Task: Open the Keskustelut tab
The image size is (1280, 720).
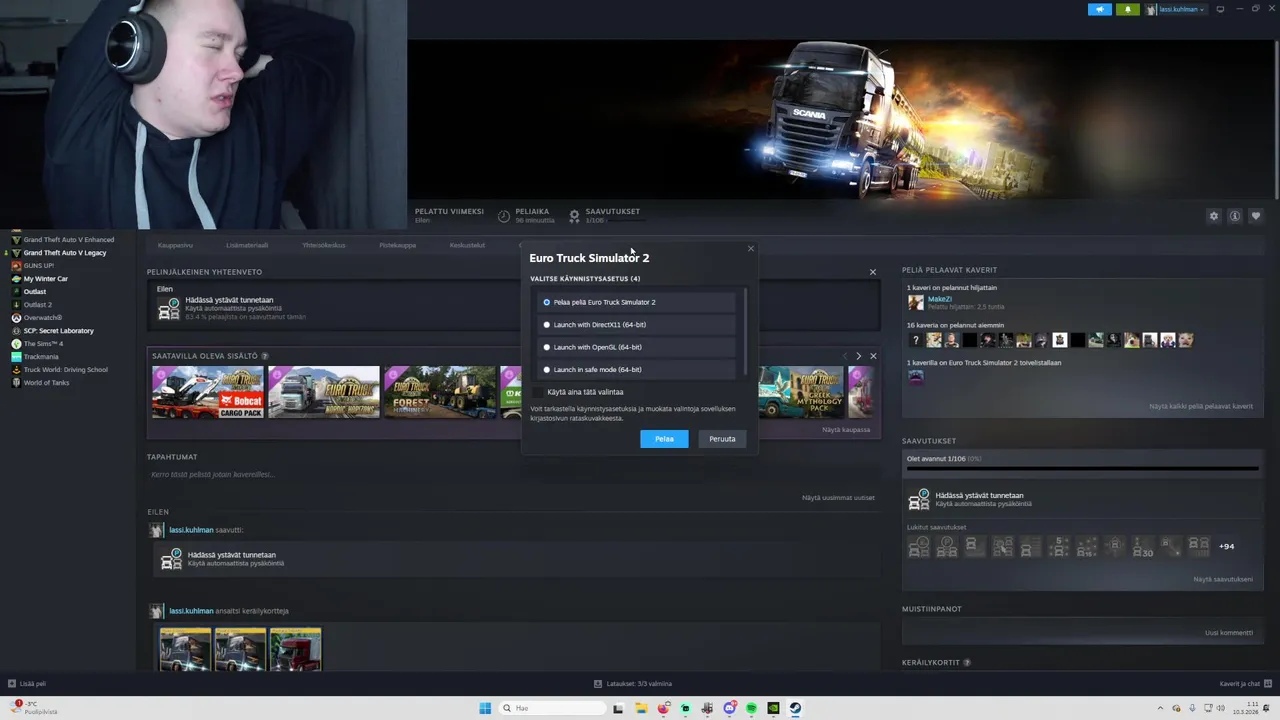Action: (467, 245)
